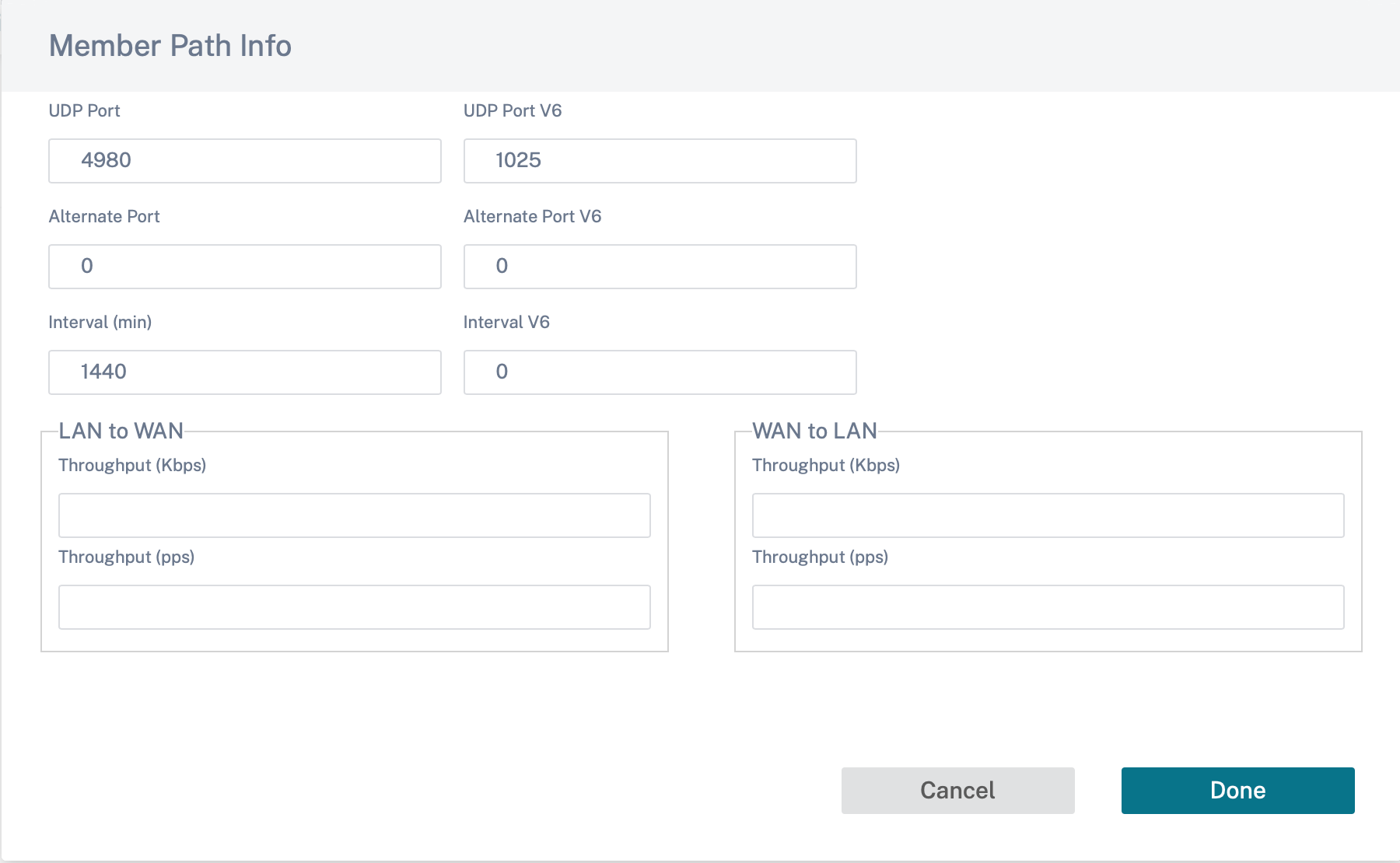The height and width of the screenshot is (863, 1400).
Task: Click the Alternate Port label
Action: coord(104,216)
